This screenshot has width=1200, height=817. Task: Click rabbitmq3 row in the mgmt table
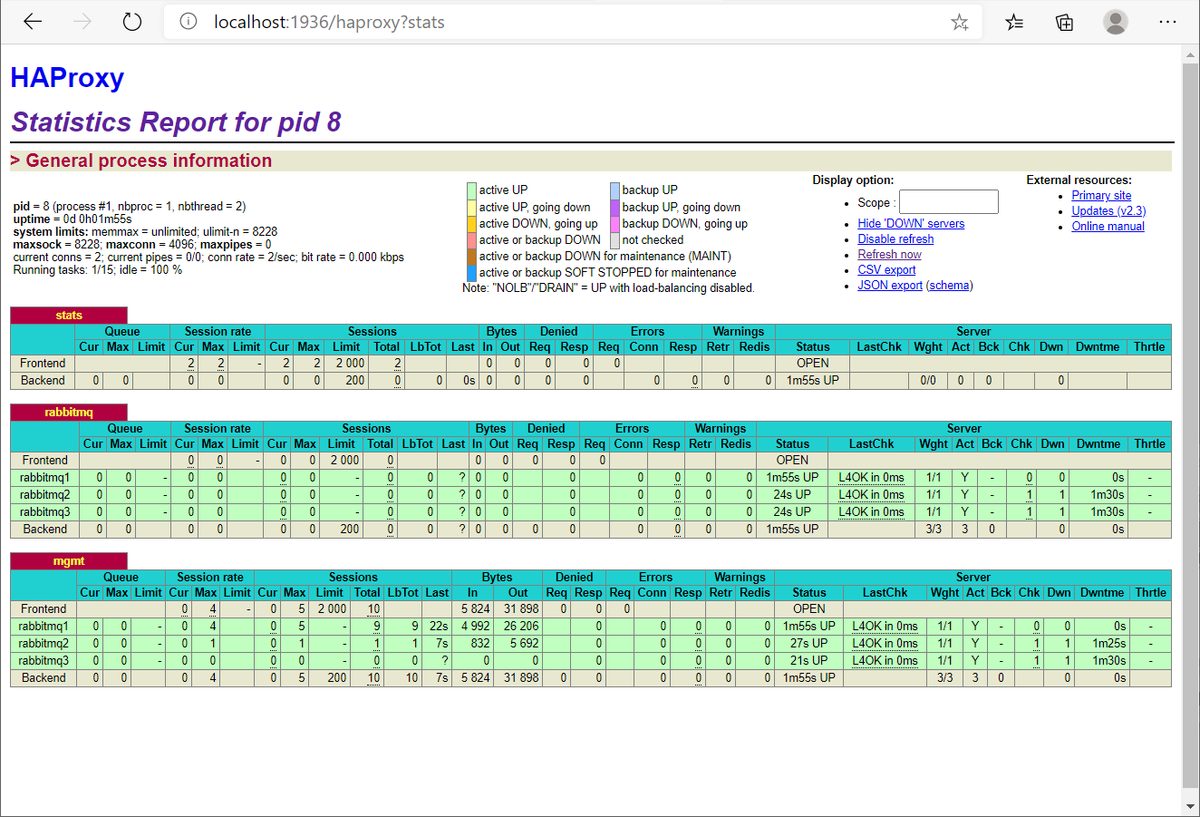point(590,660)
